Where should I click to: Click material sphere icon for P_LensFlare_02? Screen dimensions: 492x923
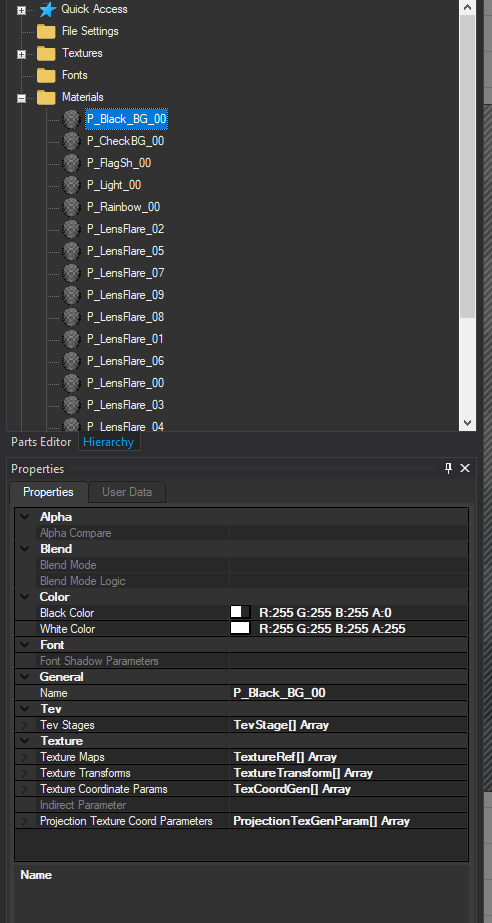pyautogui.click(x=71, y=229)
